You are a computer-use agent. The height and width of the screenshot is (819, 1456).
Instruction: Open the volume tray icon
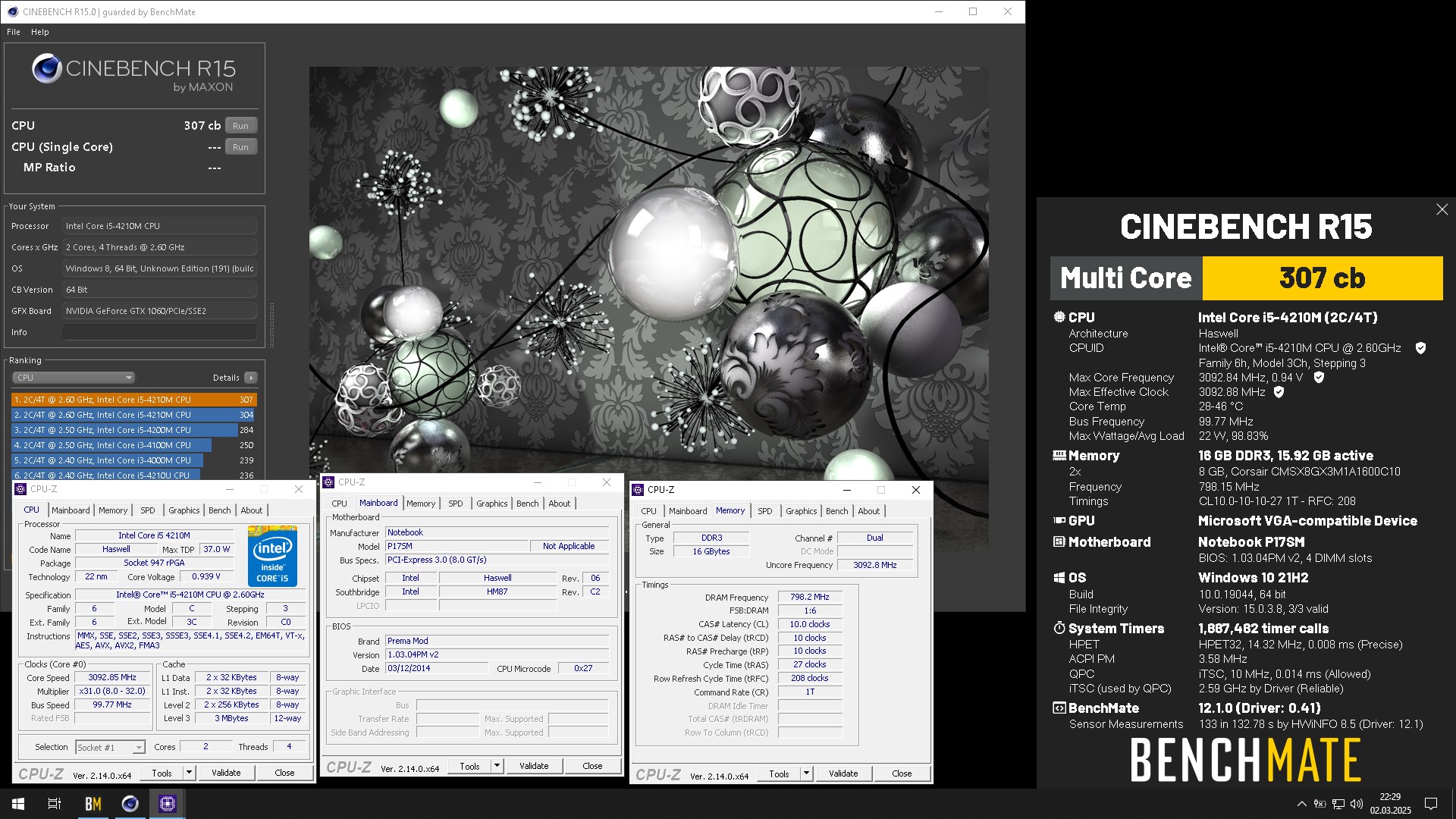(1357, 804)
